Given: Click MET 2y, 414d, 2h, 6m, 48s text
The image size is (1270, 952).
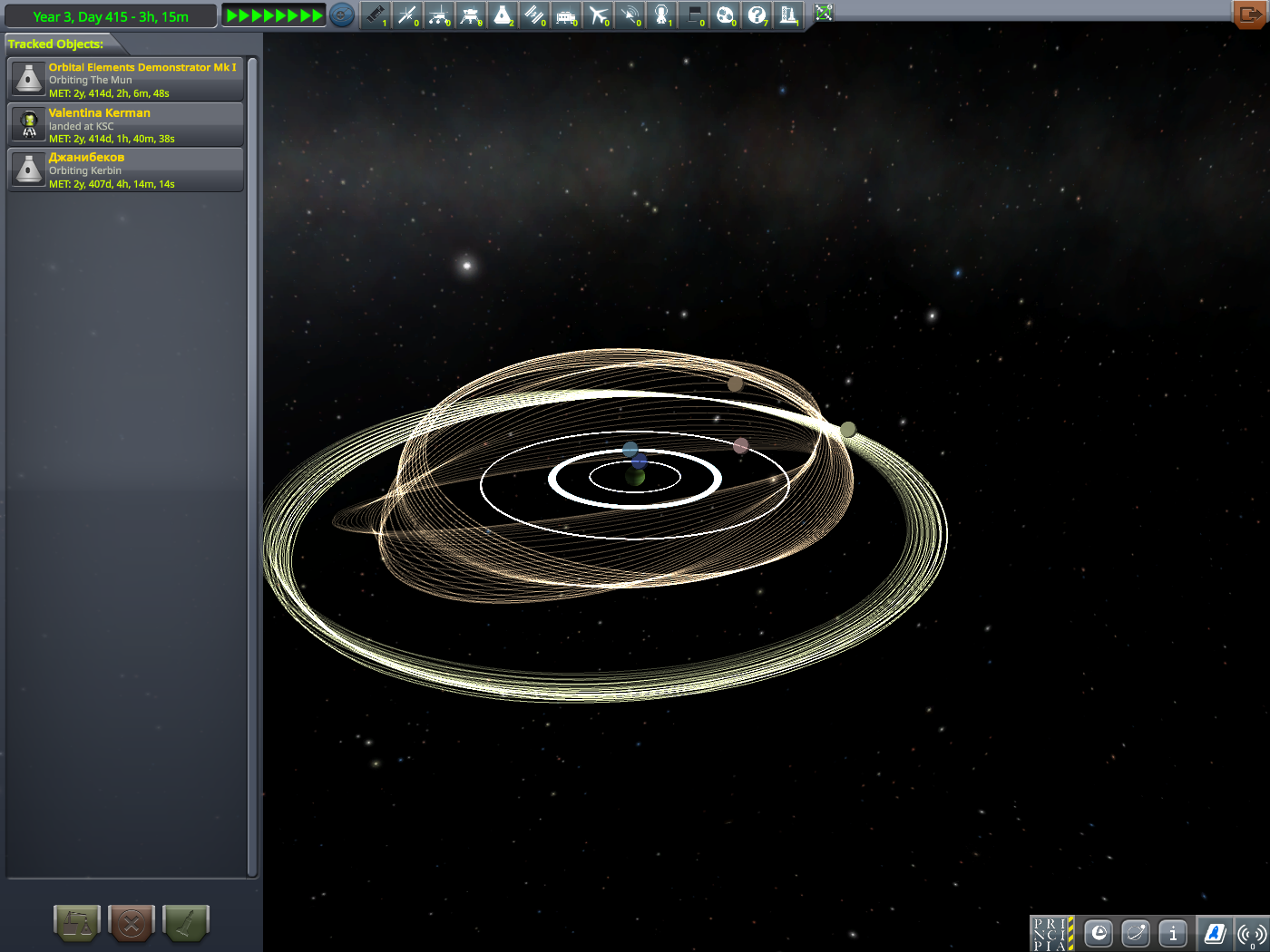Looking at the screenshot, I should coord(109,93).
